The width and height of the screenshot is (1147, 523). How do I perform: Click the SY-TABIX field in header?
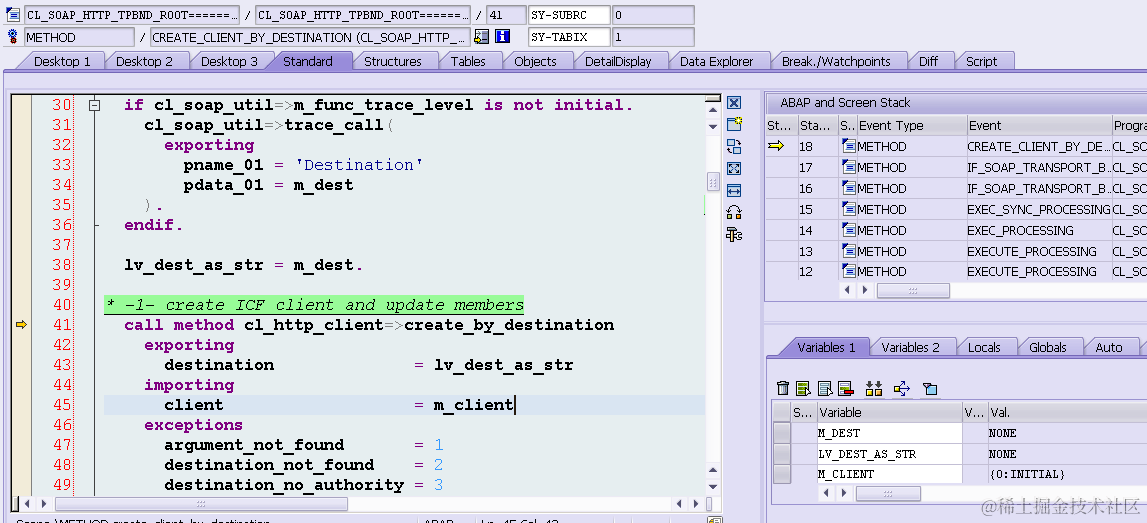pyautogui.click(x=568, y=37)
